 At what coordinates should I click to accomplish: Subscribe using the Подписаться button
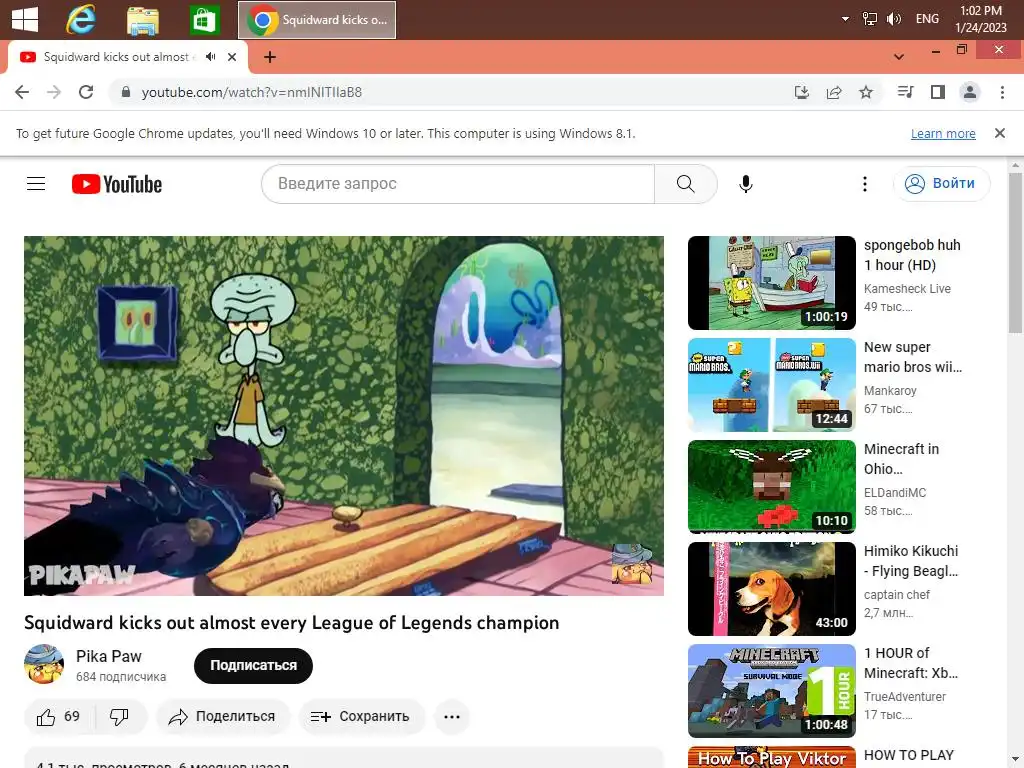point(253,665)
